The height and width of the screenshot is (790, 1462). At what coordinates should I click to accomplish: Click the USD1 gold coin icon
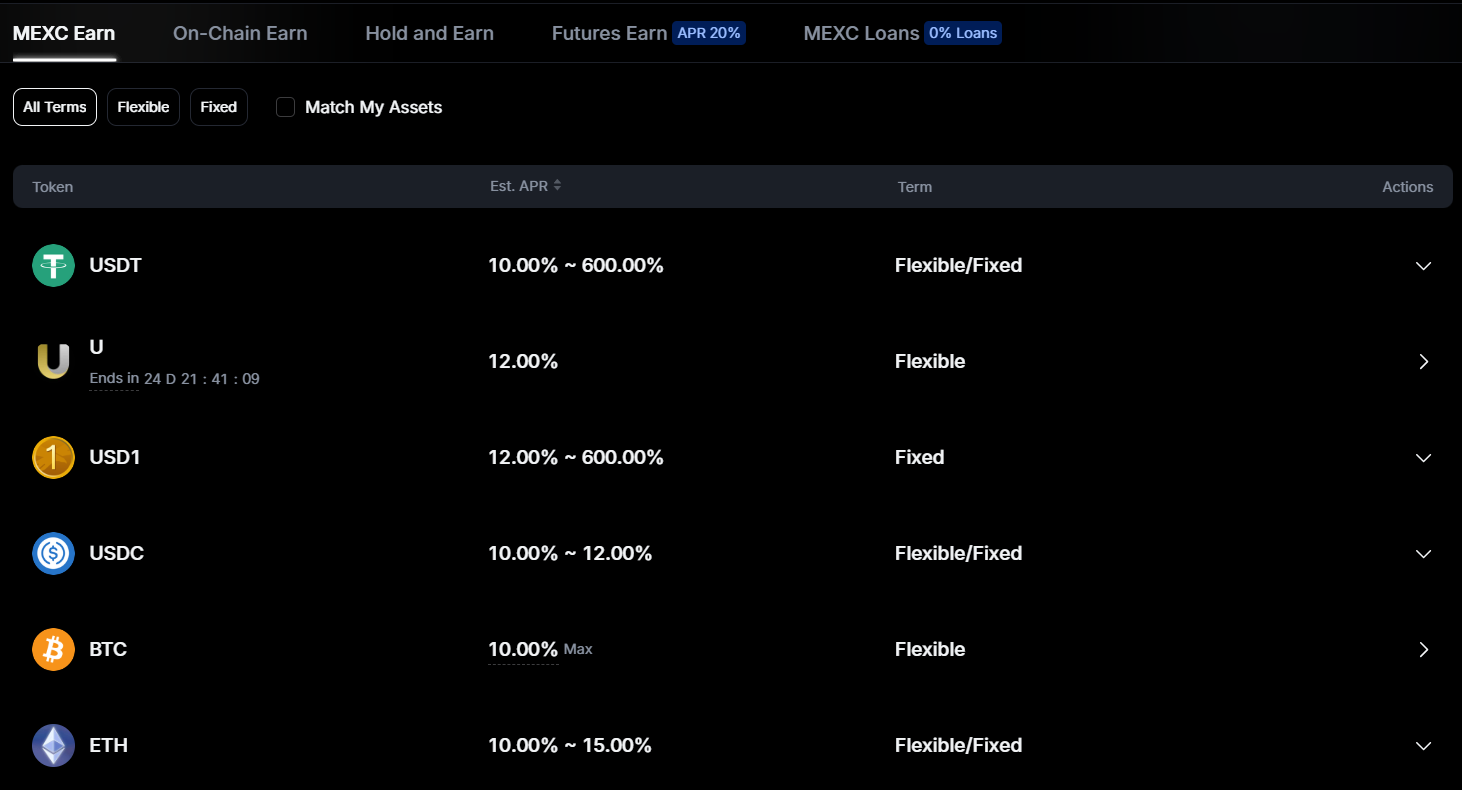pos(53,458)
